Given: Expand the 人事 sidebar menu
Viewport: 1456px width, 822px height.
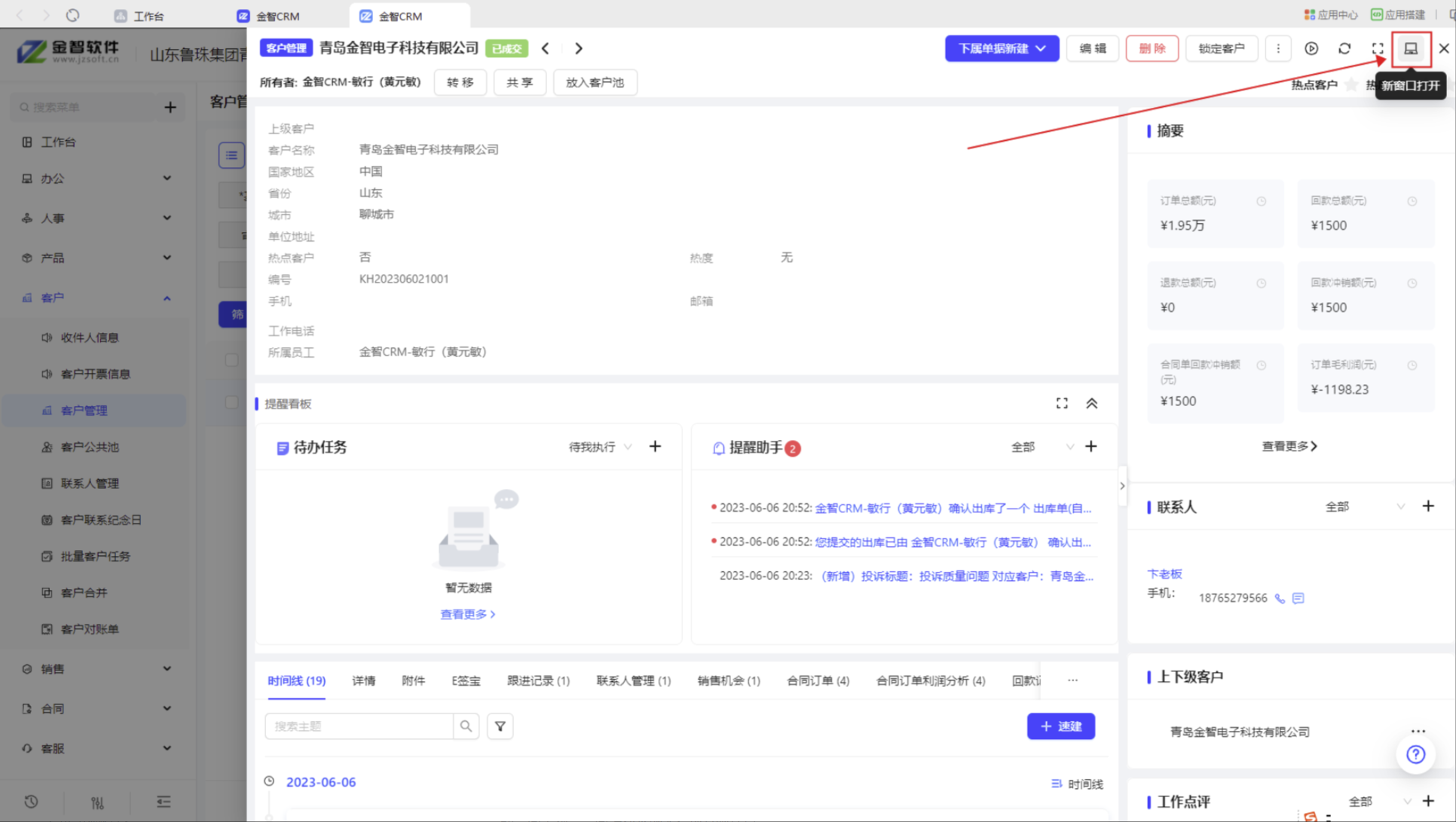Looking at the screenshot, I should coord(96,218).
